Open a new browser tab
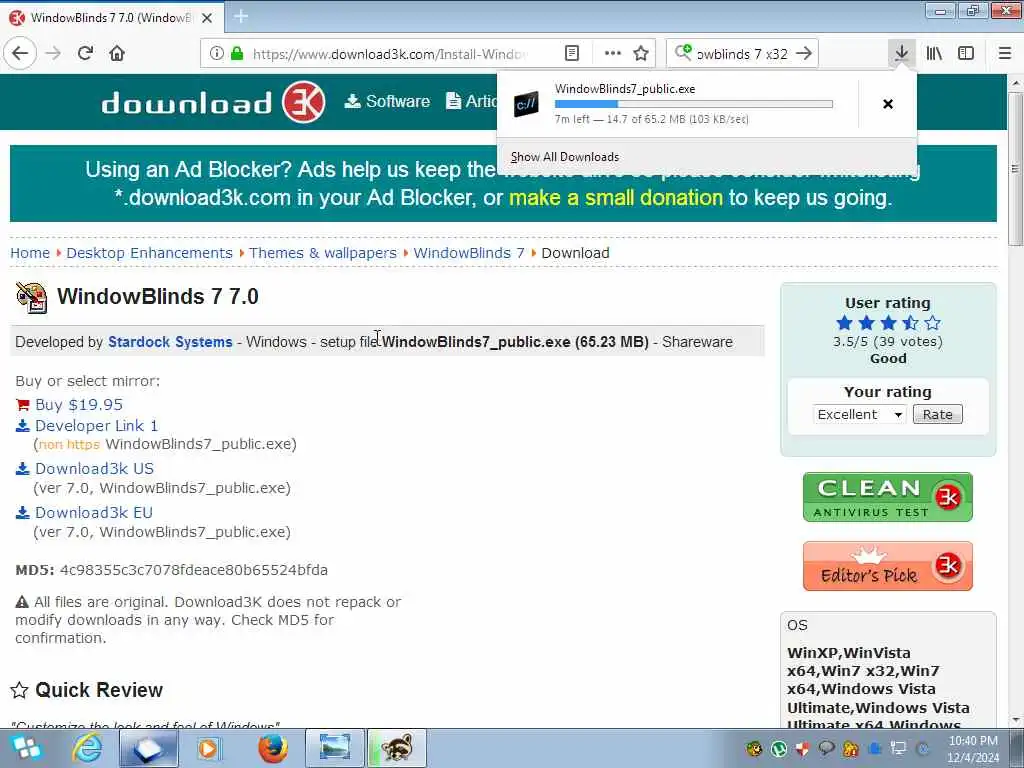1024x768 pixels. coord(241,17)
